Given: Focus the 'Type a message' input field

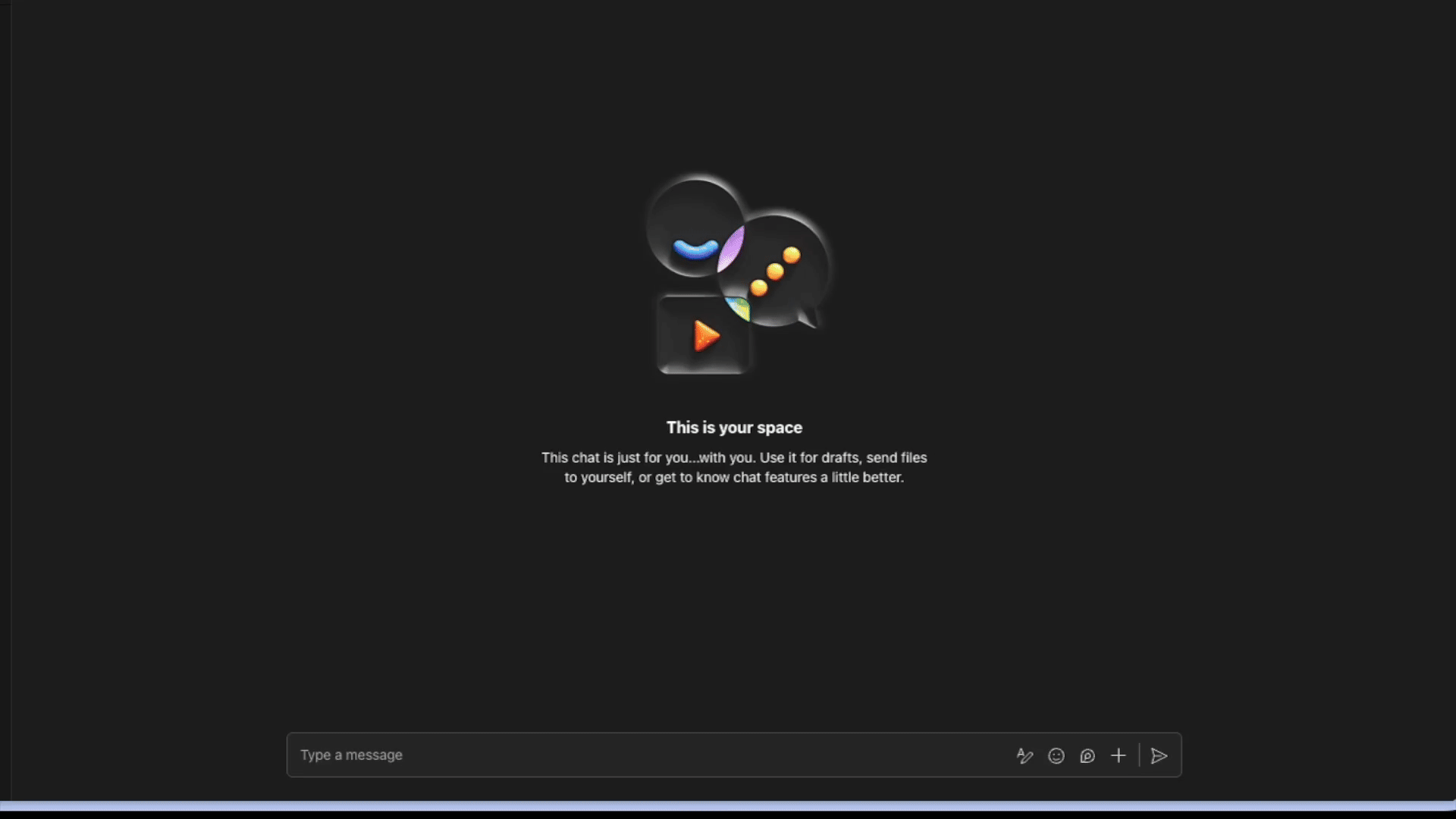Looking at the screenshot, I should (x=351, y=755).
